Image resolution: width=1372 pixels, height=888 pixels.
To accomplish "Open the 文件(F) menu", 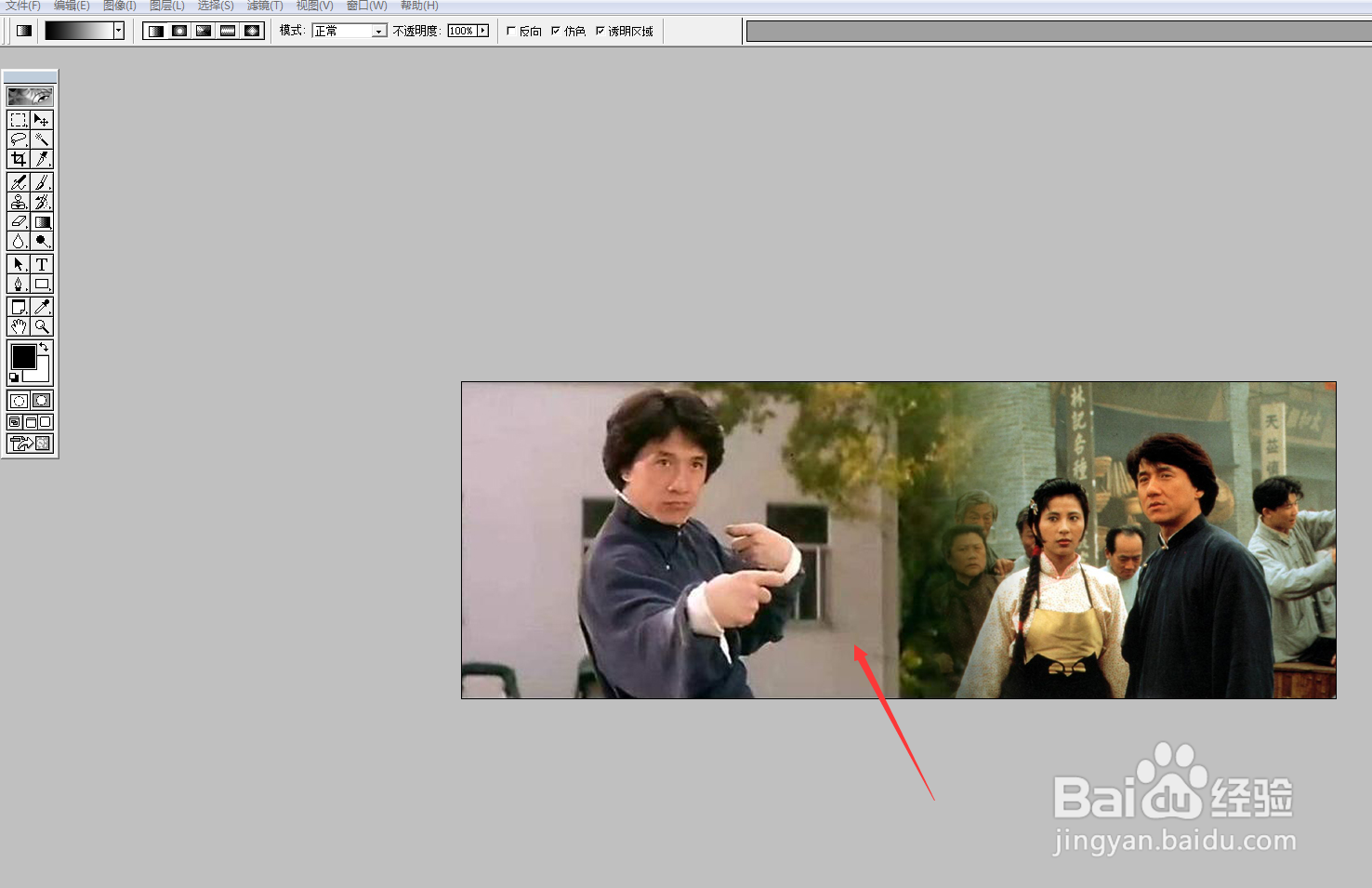I will click(x=23, y=6).
